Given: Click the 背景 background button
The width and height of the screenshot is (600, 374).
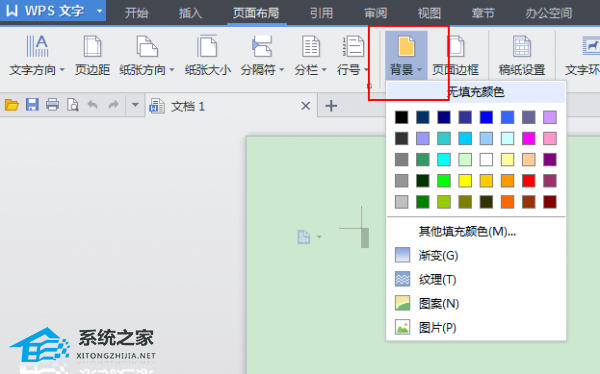Looking at the screenshot, I should (x=406, y=56).
